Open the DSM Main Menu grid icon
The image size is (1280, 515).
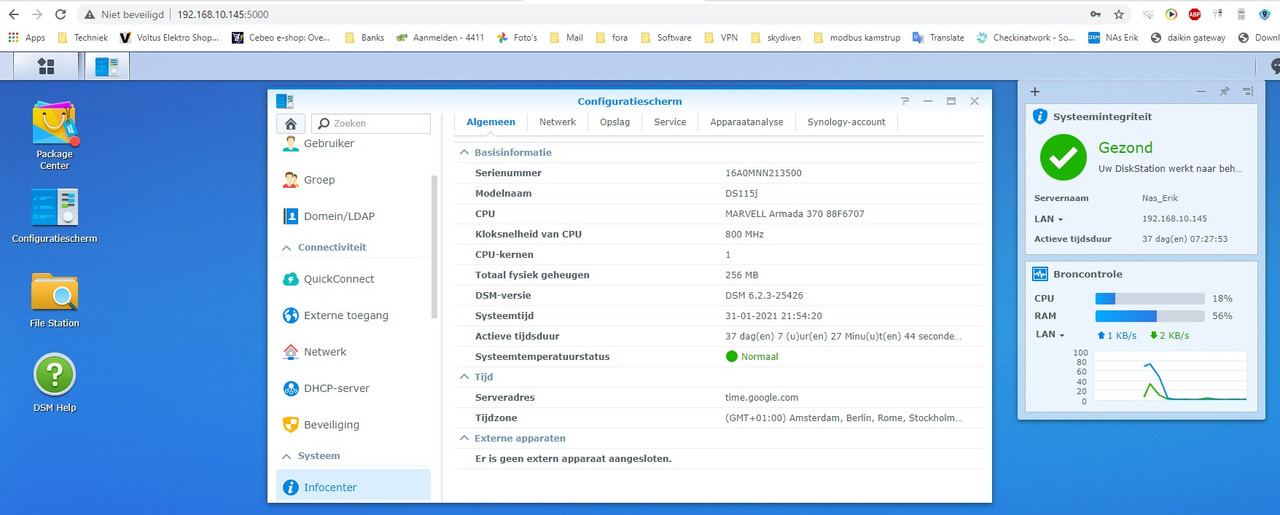coord(46,66)
